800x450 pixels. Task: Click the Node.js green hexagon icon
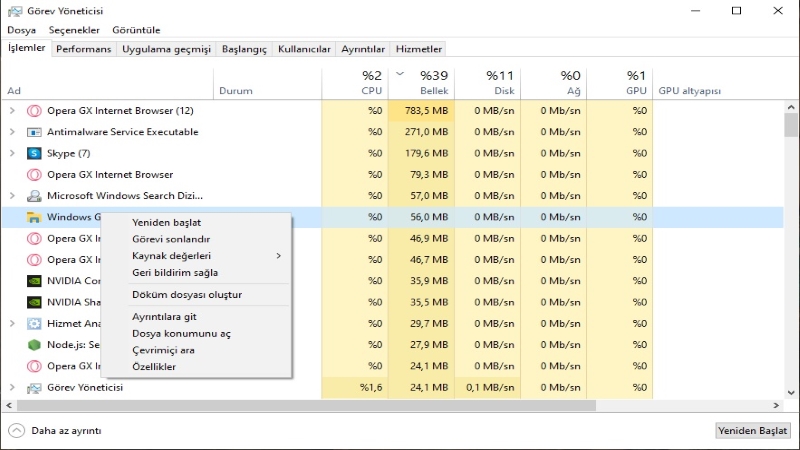click(x=34, y=345)
